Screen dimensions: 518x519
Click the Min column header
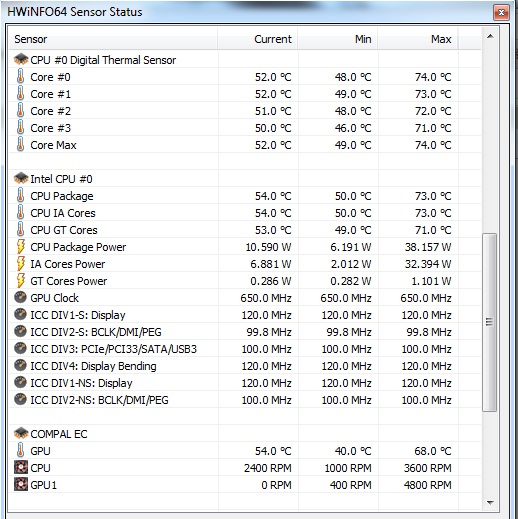coord(338,39)
